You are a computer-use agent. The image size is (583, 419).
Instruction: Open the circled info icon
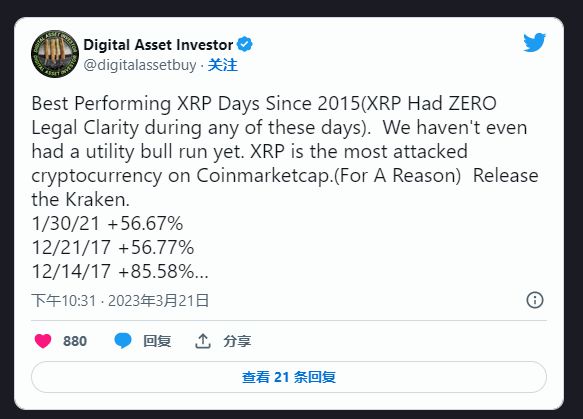535,300
